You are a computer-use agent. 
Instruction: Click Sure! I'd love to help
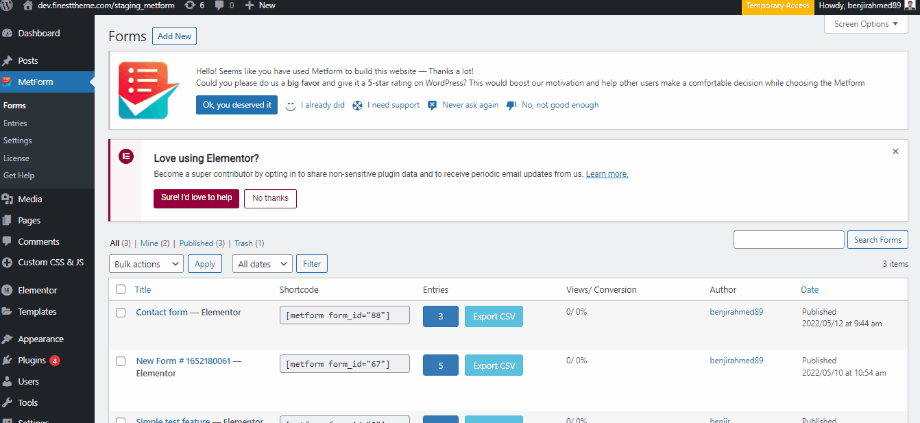click(x=197, y=198)
